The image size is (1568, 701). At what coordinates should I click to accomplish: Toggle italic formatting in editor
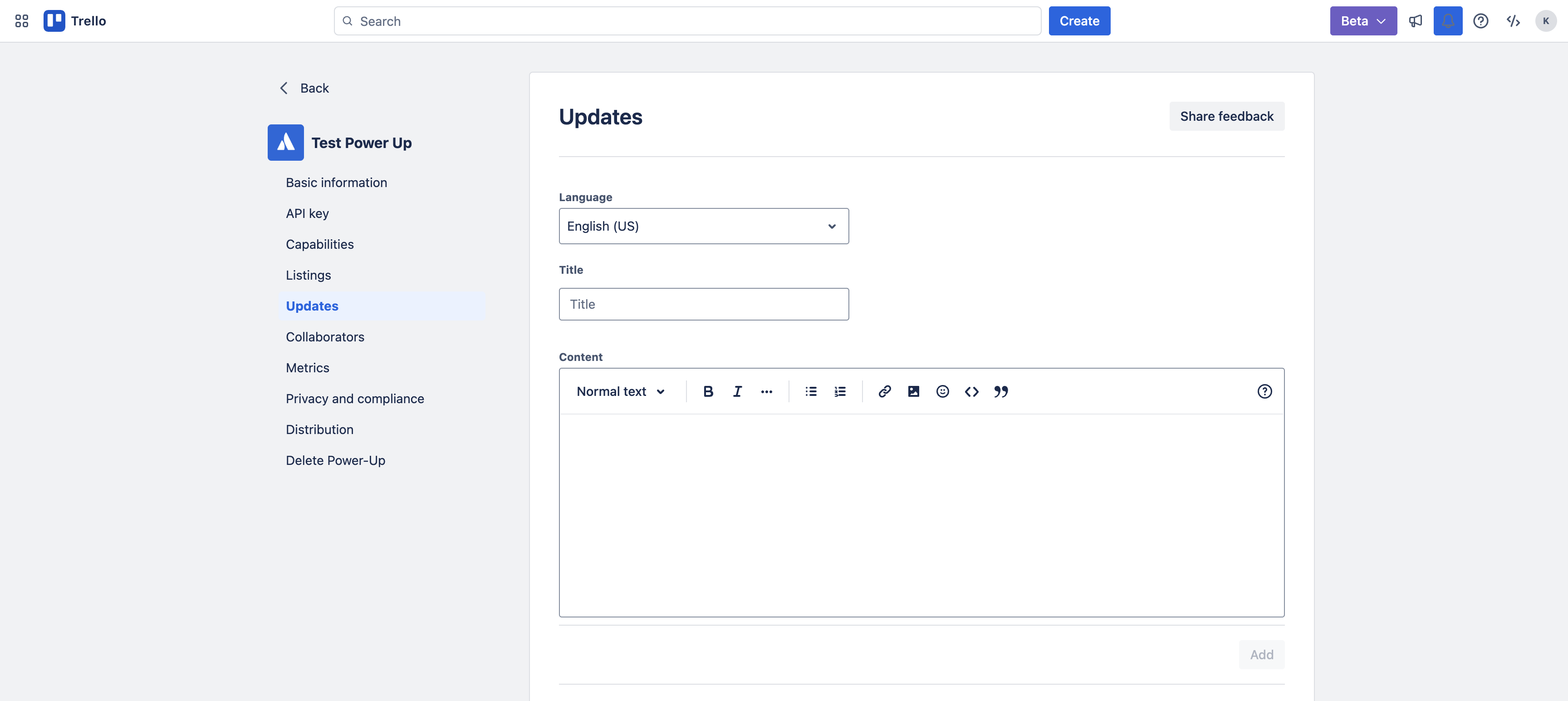pos(737,392)
